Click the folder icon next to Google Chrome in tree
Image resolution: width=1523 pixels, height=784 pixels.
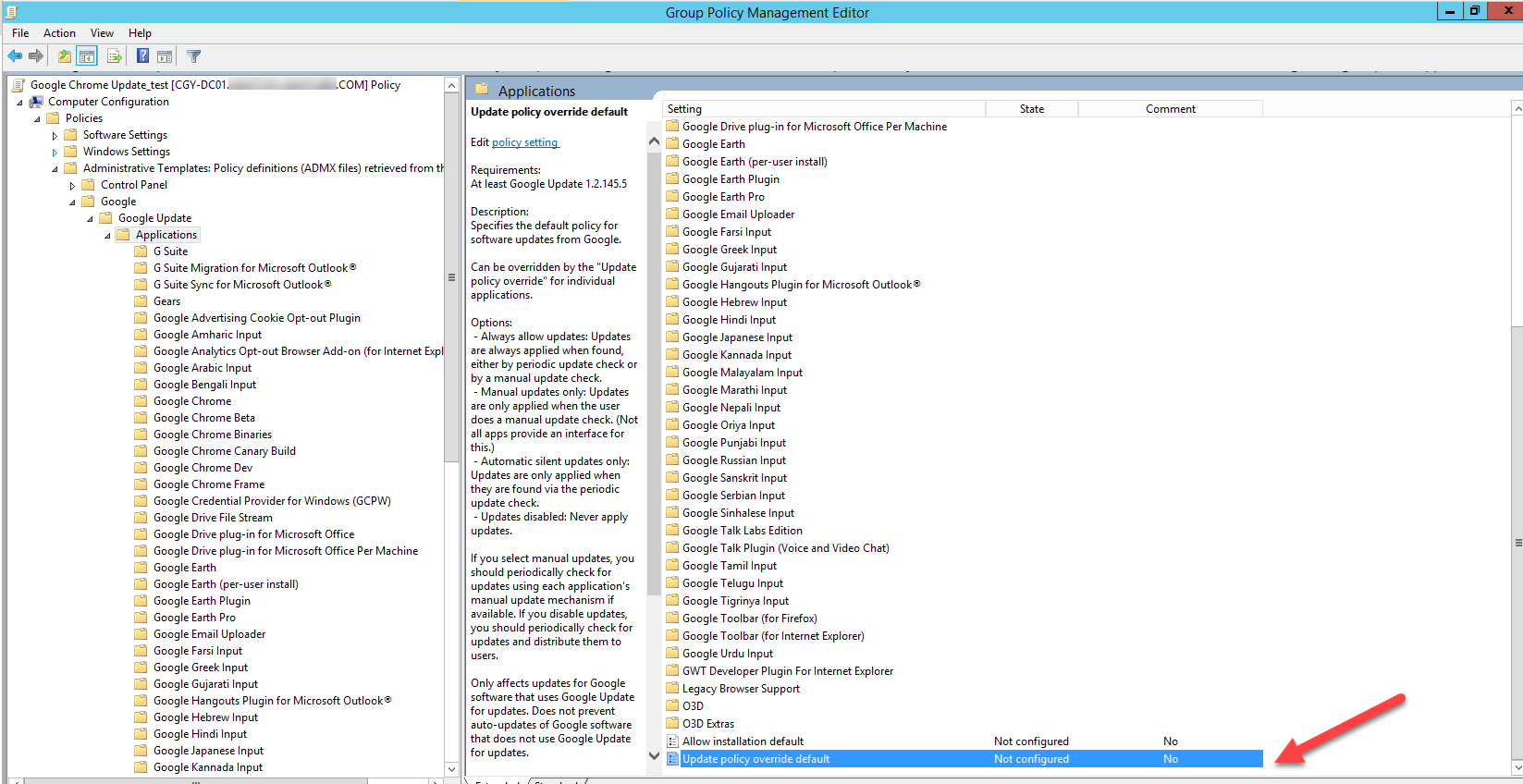coord(141,401)
